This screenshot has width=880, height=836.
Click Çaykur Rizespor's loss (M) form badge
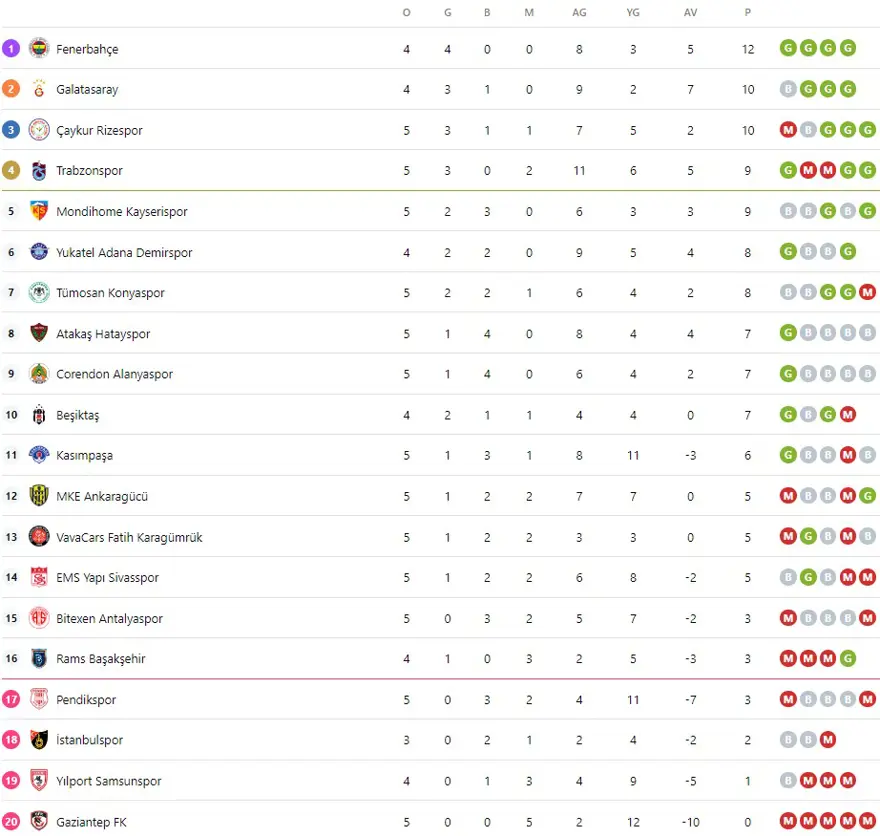[788, 130]
